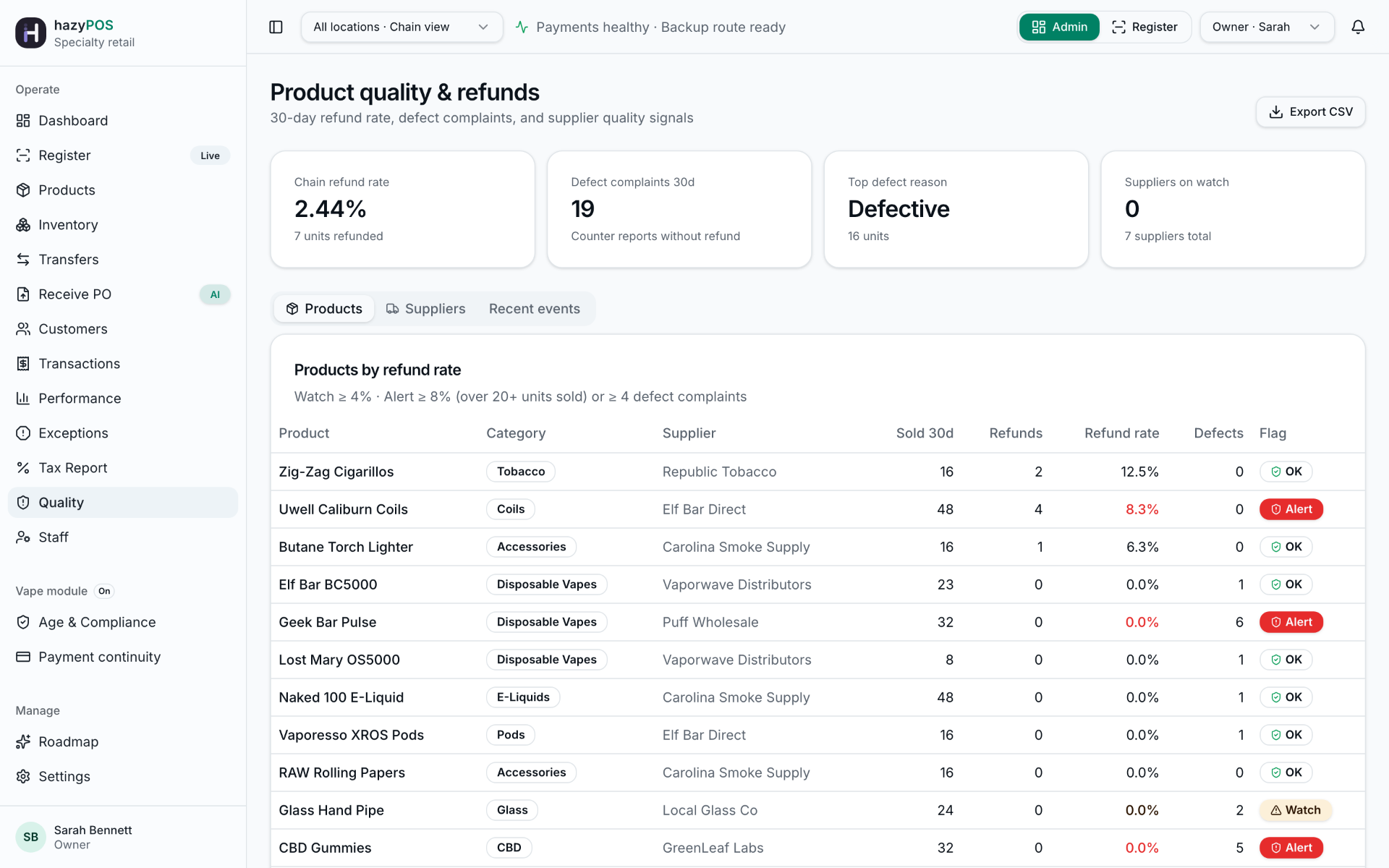The height and width of the screenshot is (868, 1389).
Task: Switch to Register mode in header
Action: [x=1144, y=27]
